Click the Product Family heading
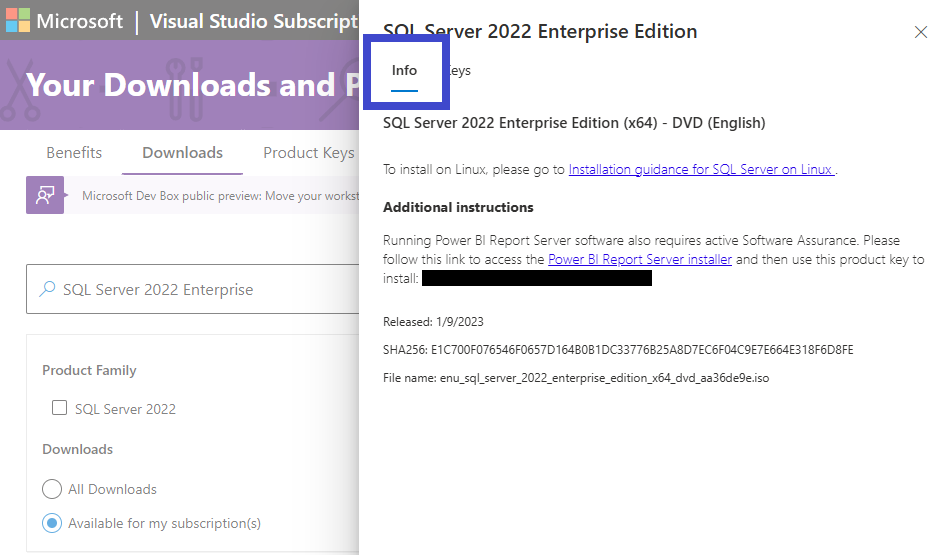 click(x=89, y=370)
